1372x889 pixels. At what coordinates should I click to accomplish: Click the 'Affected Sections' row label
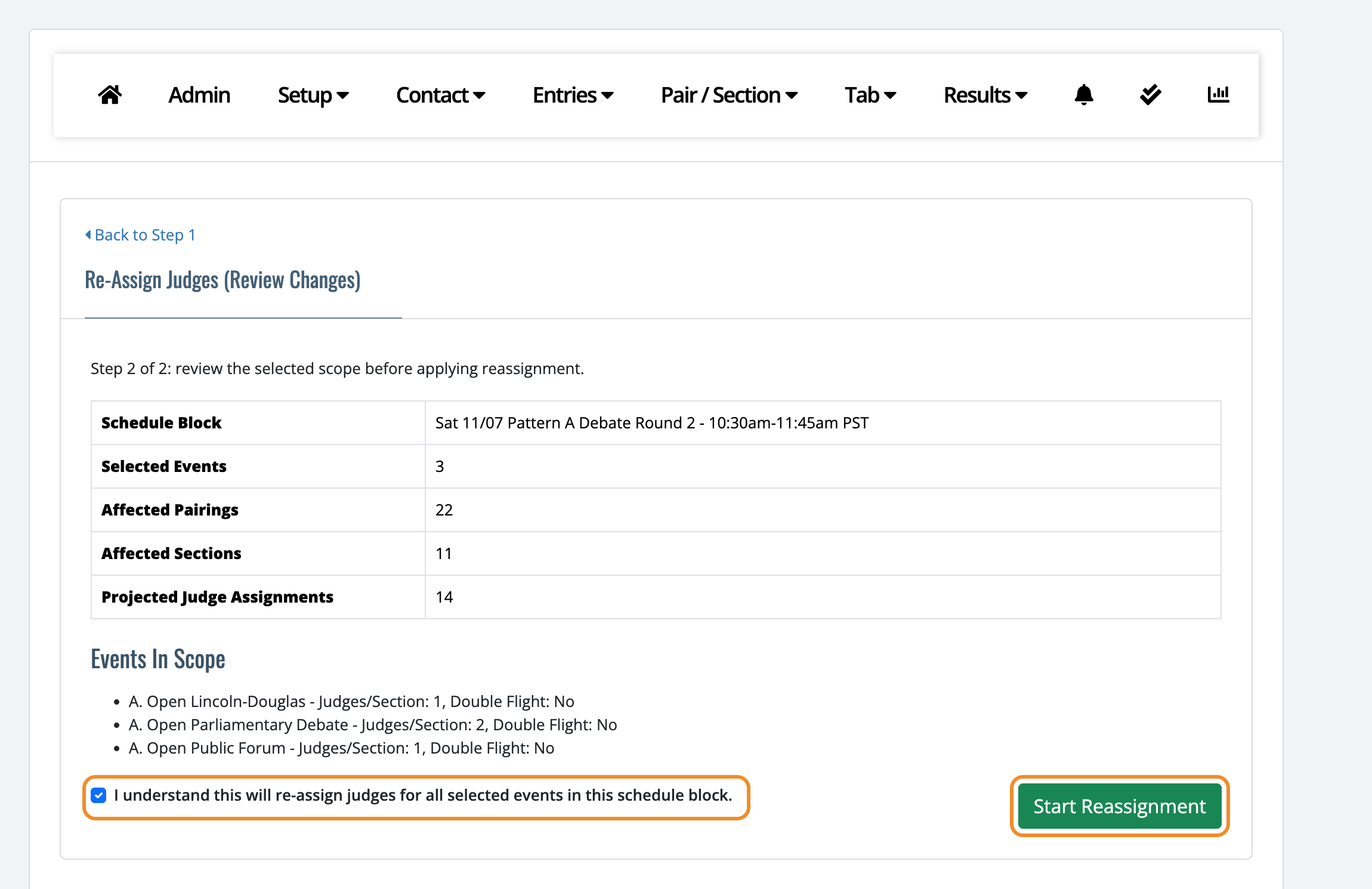(x=171, y=554)
